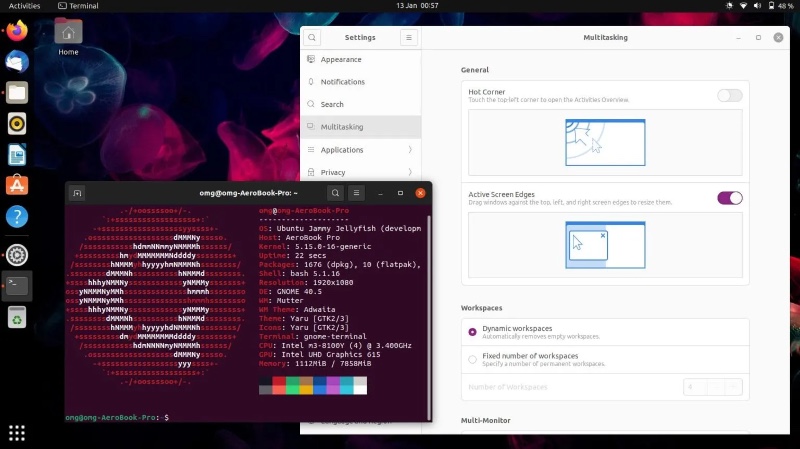Open the Terminal hamburger menu

(356, 193)
